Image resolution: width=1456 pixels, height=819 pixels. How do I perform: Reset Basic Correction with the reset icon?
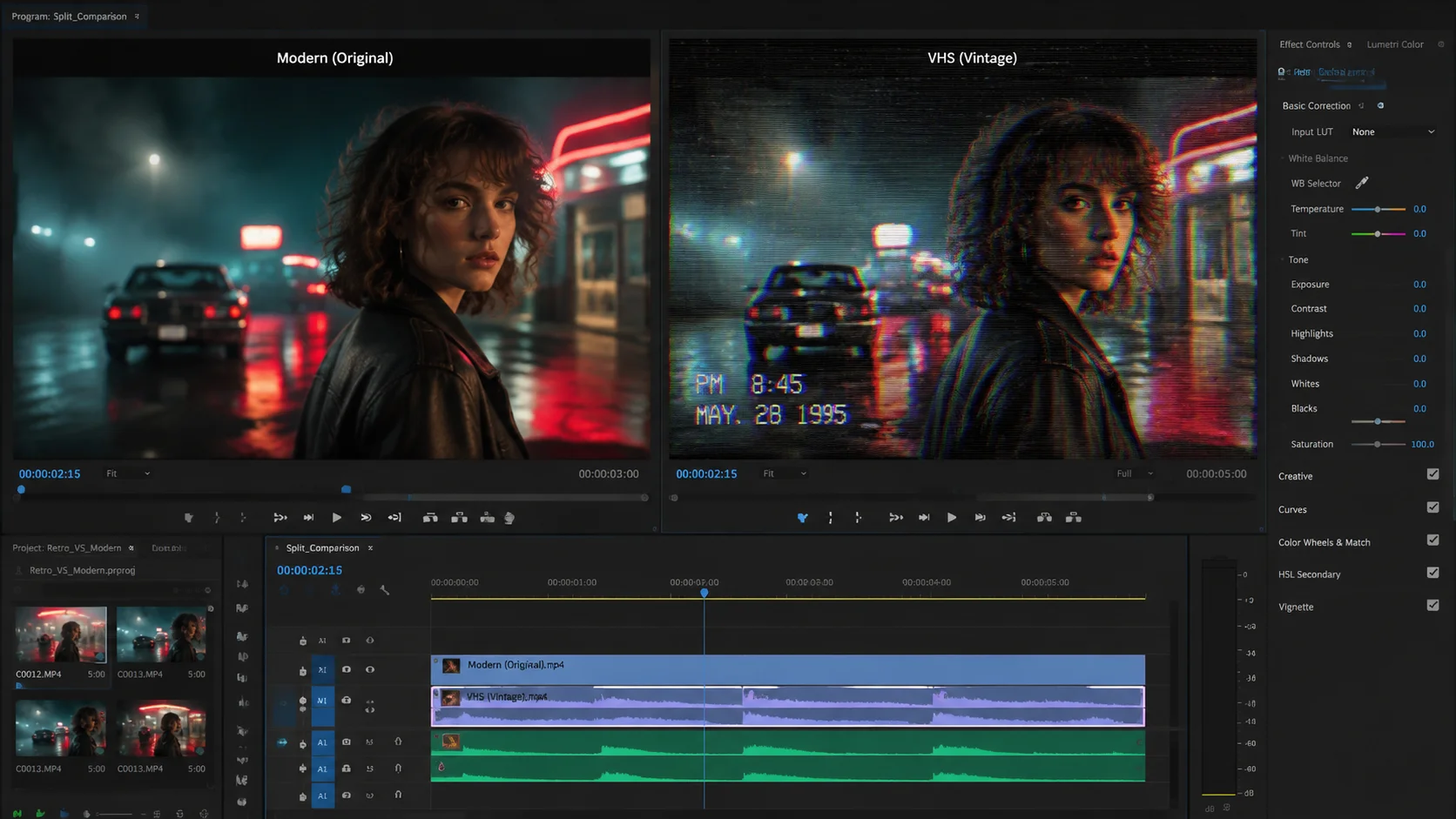(x=1361, y=105)
